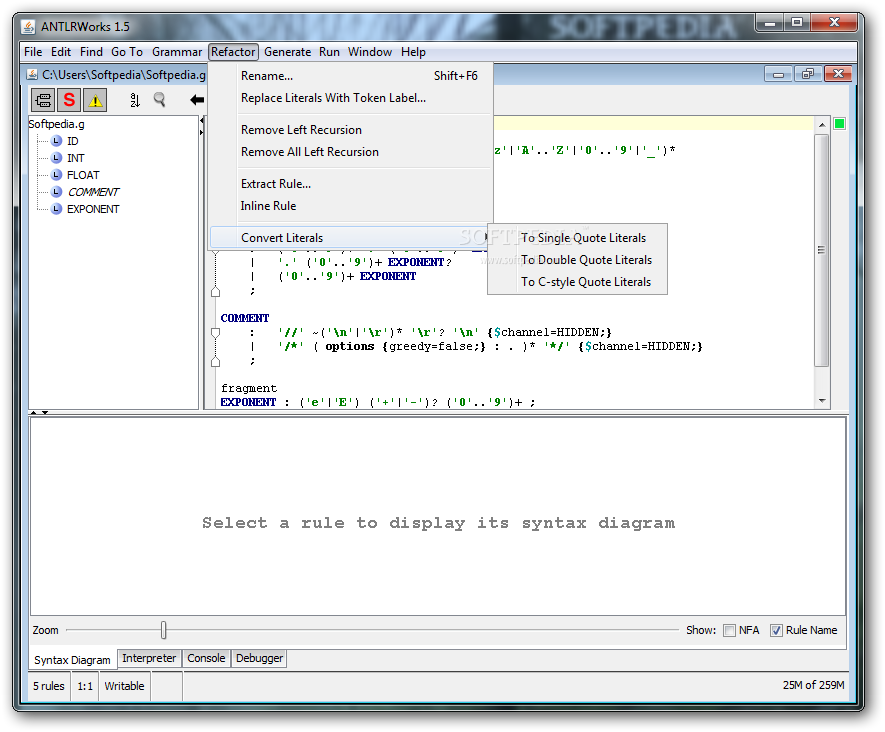Choose Rename... from Refactor menu
The width and height of the screenshot is (885, 732).
(x=349, y=76)
